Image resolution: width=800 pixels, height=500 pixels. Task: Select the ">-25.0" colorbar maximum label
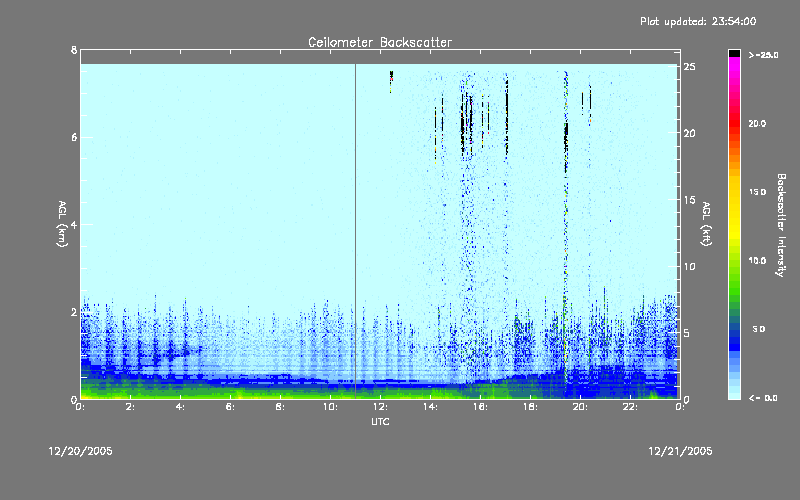764,55
